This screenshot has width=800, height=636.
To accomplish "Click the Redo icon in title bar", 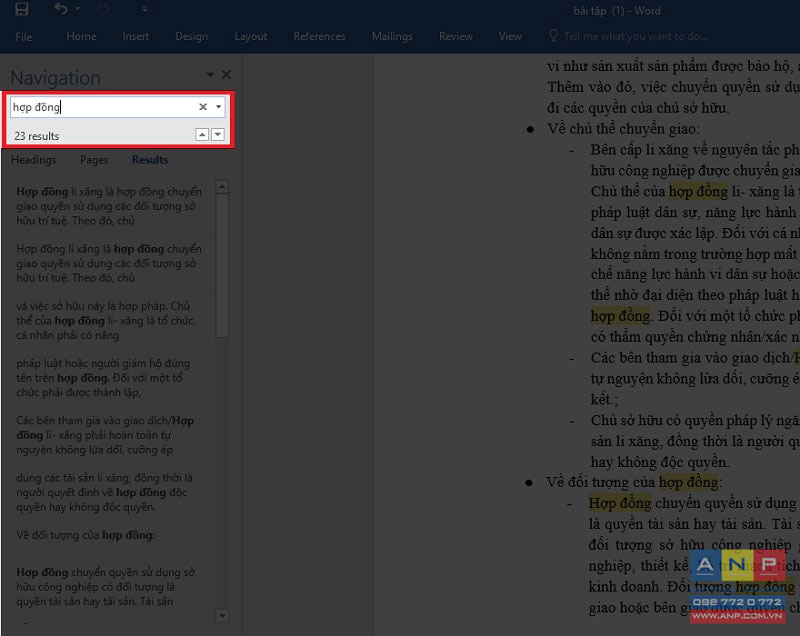I will [104, 9].
